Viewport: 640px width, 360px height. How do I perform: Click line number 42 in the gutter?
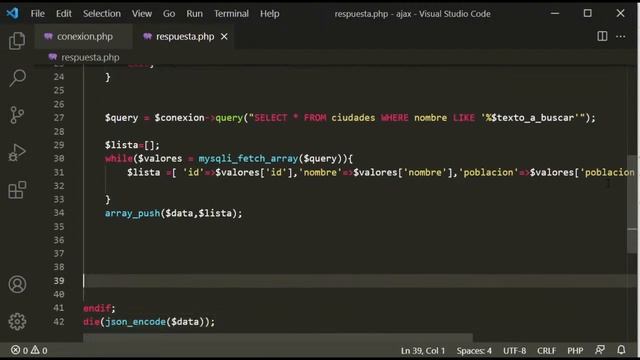click(59, 322)
